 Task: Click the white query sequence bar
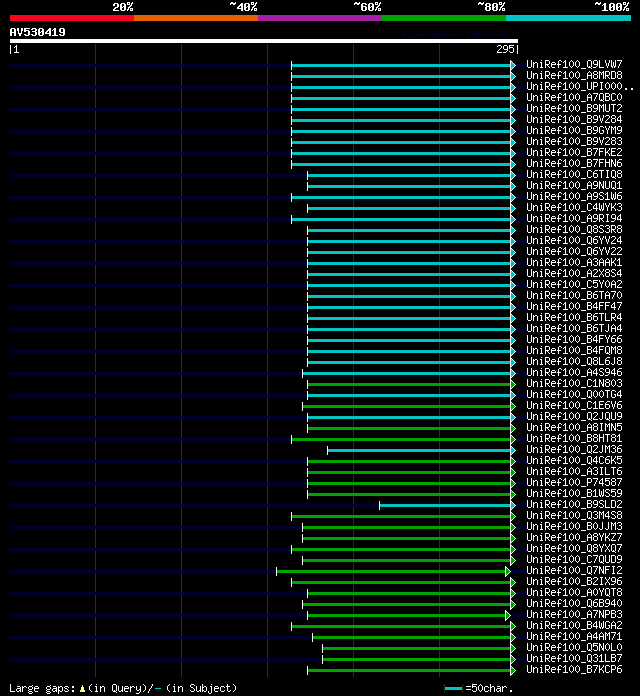pos(264,41)
